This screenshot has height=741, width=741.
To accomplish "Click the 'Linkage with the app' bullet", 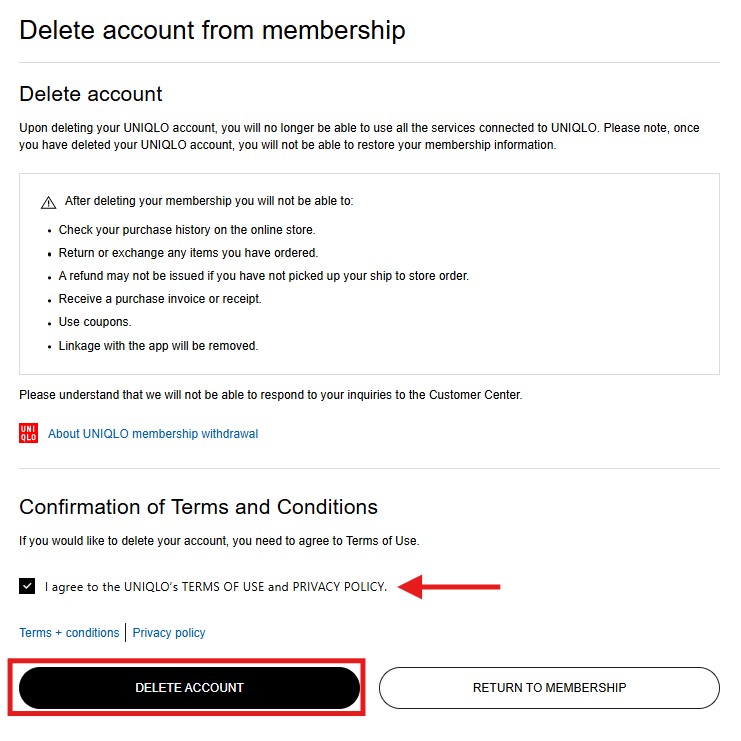I will 158,346.
